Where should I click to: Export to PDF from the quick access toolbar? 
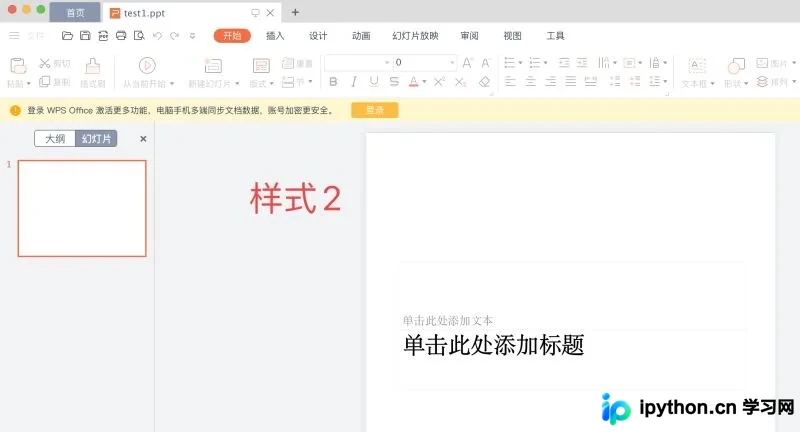[103, 36]
